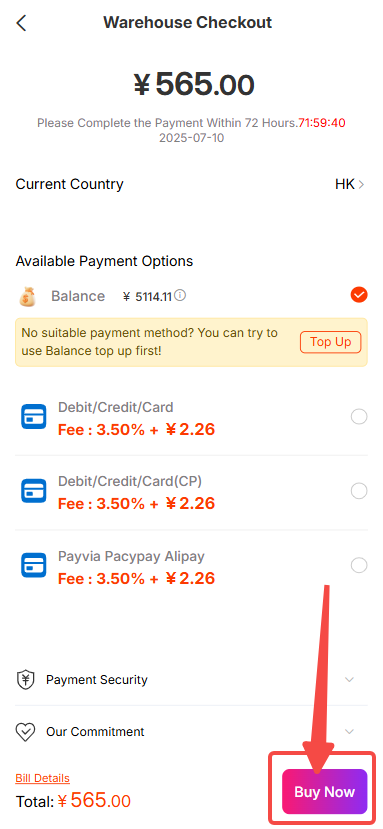Click the Debit/Credit/Card blue card icon
This screenshot has height=829, width=383.
33,417
